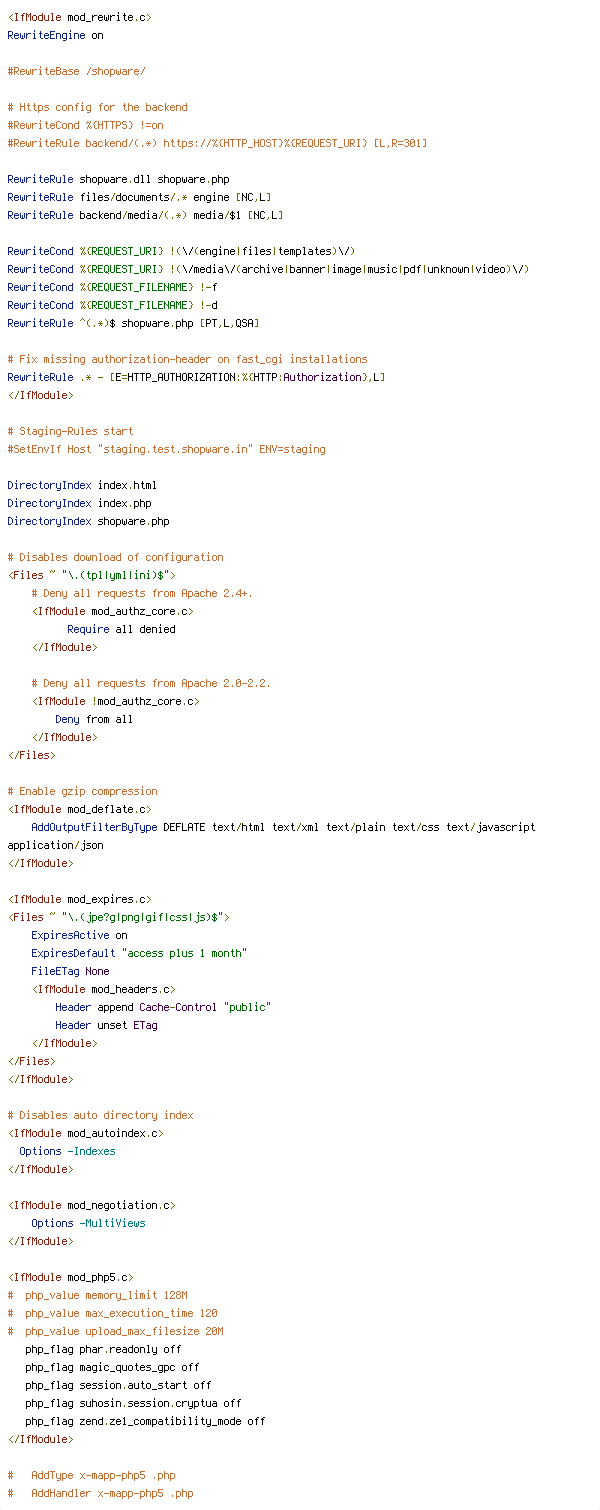
Task: Click the 'application/json' line
Action: coord(55,845)
